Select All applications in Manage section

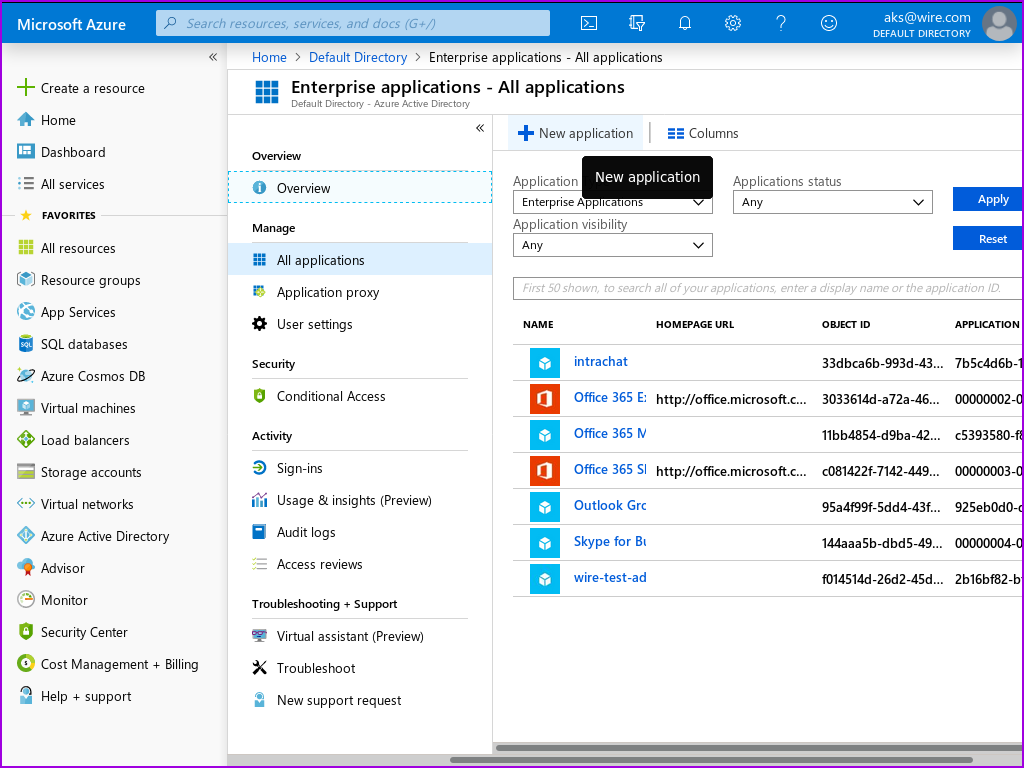click(x=360, y=260)
